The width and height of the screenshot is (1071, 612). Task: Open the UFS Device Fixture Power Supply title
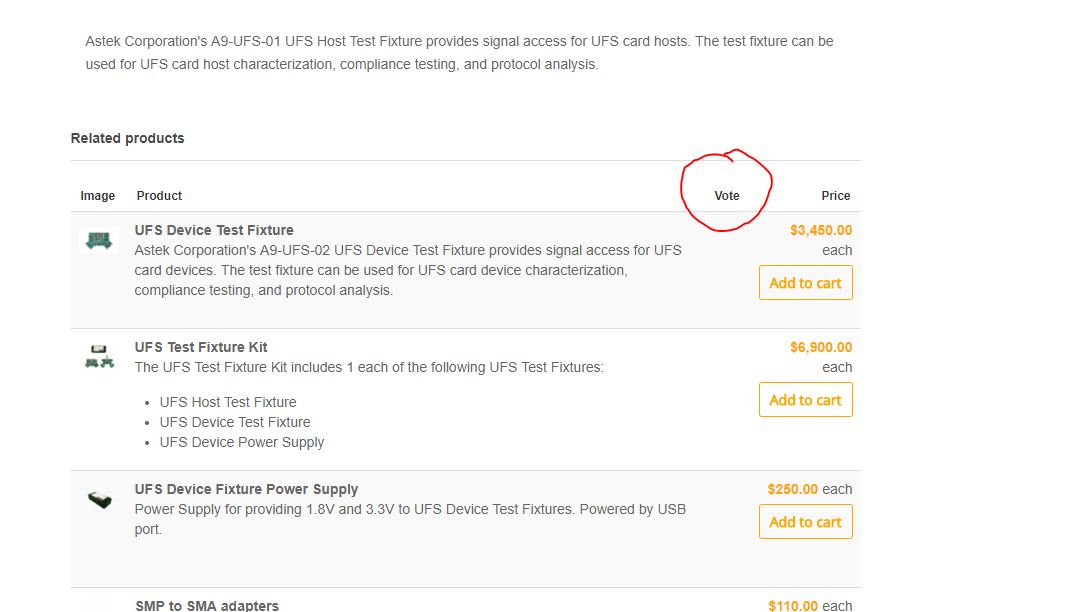[246, 489]
